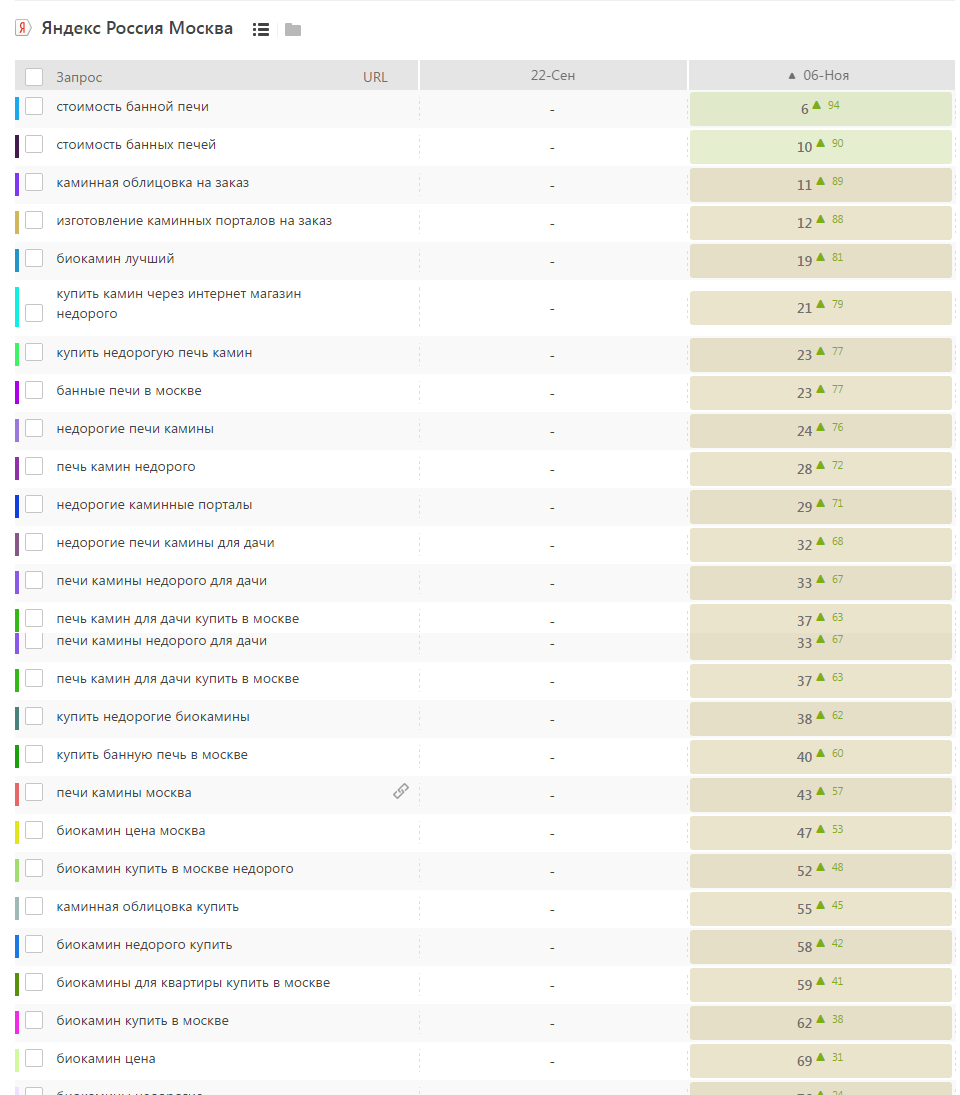Toggle the select-all checkbox in header

(34, 77)
